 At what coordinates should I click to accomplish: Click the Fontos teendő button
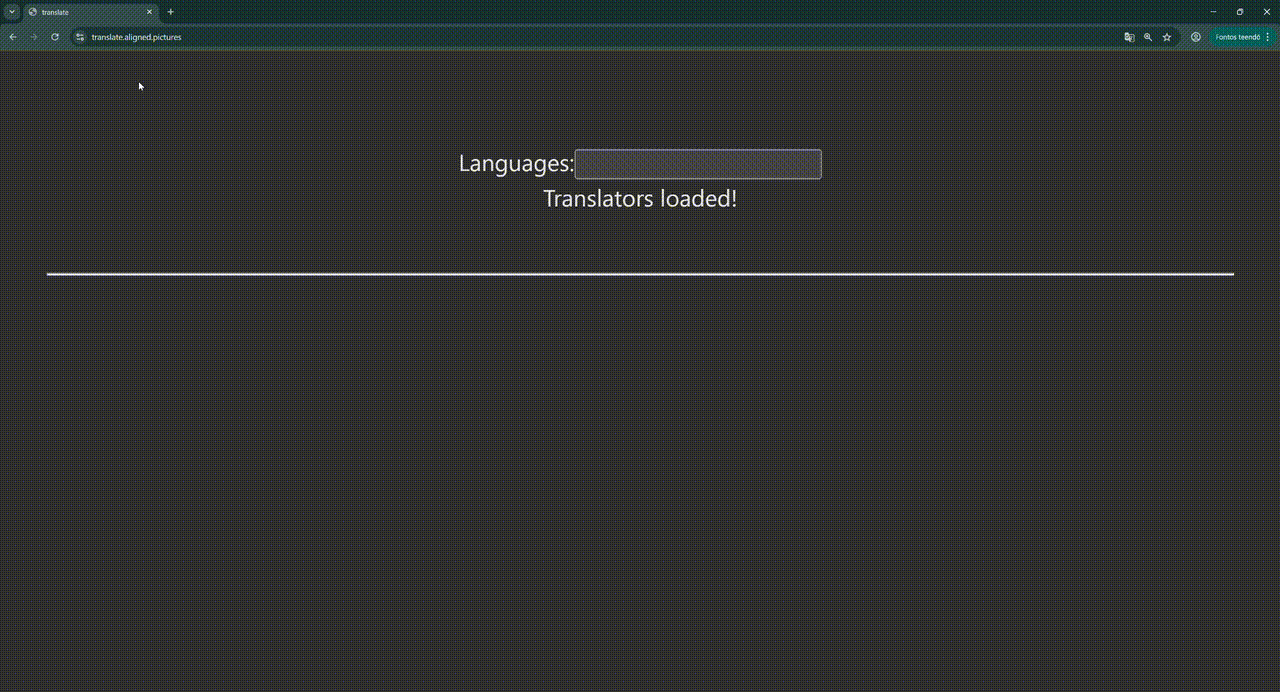pyautogui.click(x=1236, y=37)
